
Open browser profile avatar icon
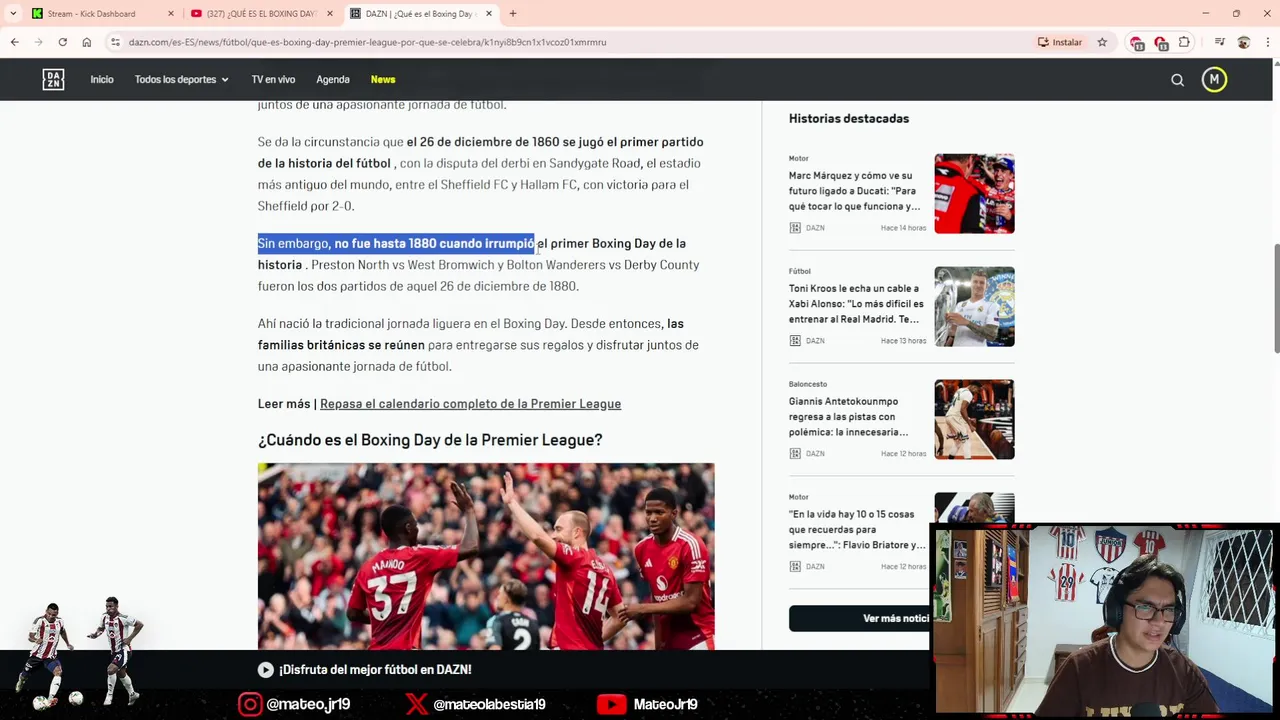1243,42
